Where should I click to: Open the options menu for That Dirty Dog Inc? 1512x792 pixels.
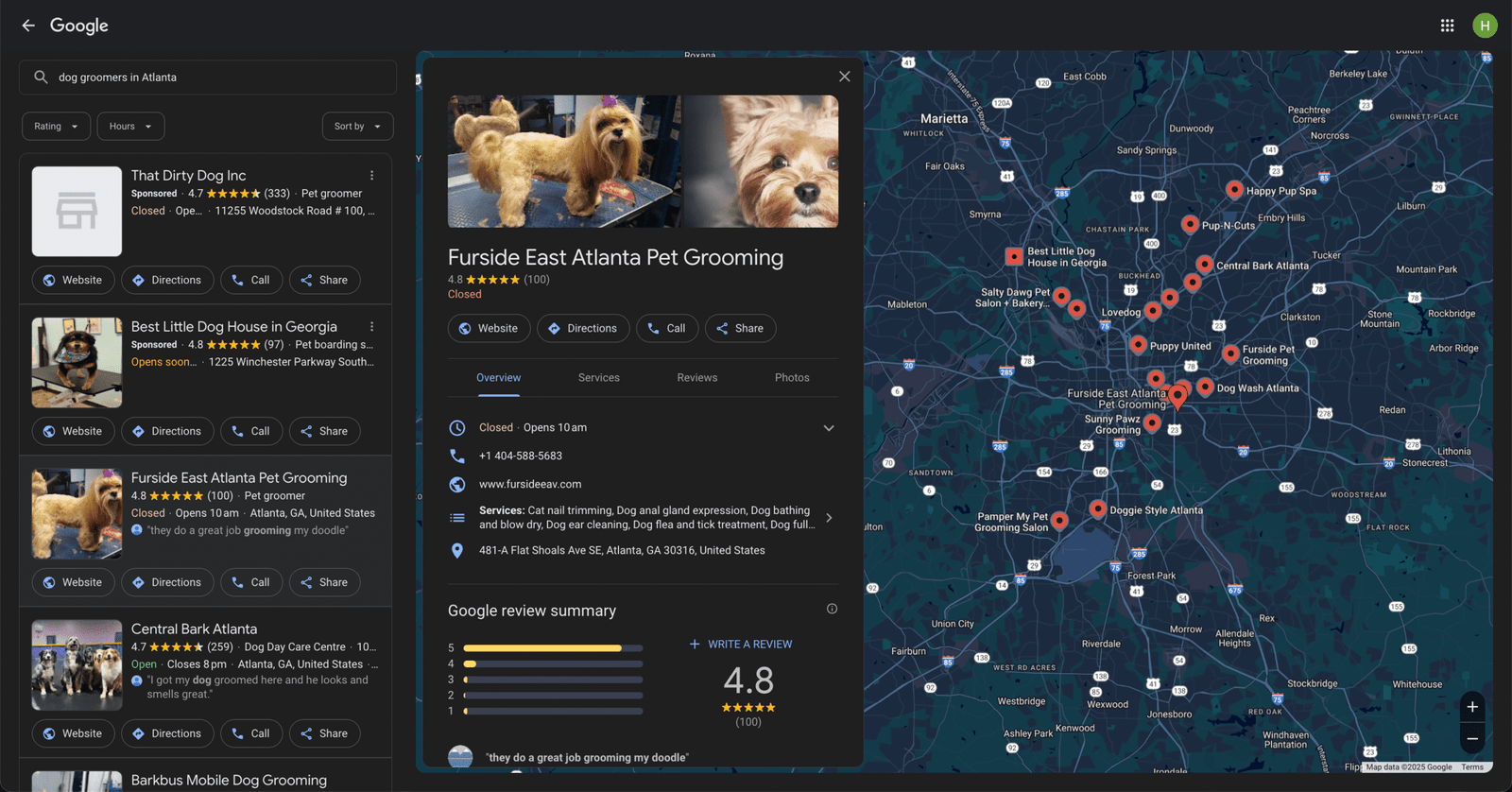(371, 176)
